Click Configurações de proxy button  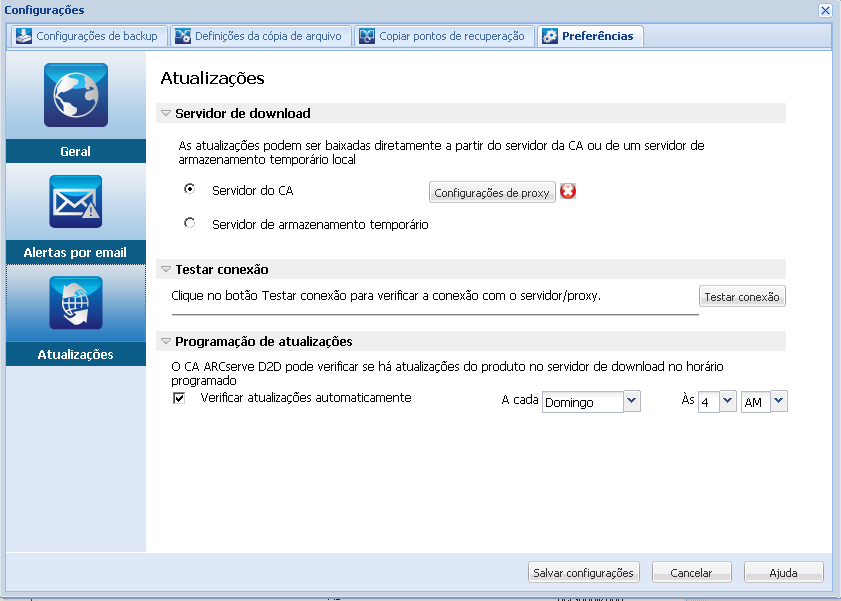[492, 192]
